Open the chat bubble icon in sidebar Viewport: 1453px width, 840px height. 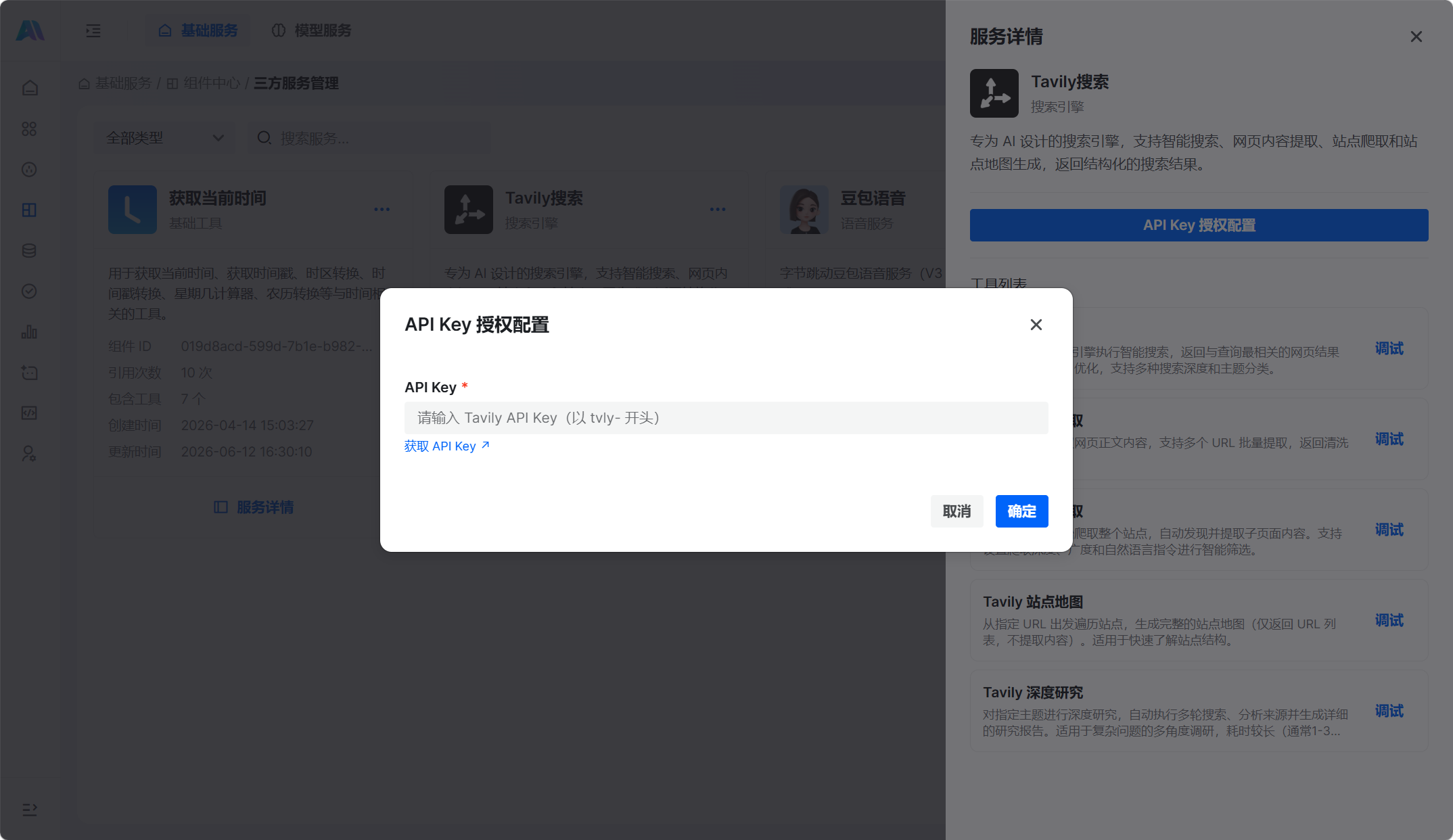tap(29, 372)
